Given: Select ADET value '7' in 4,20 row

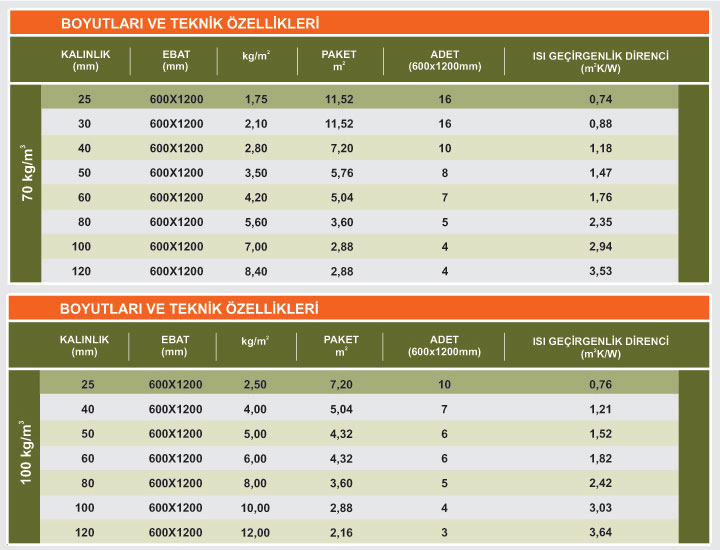Looking at the screenshot, I should 444,197.
